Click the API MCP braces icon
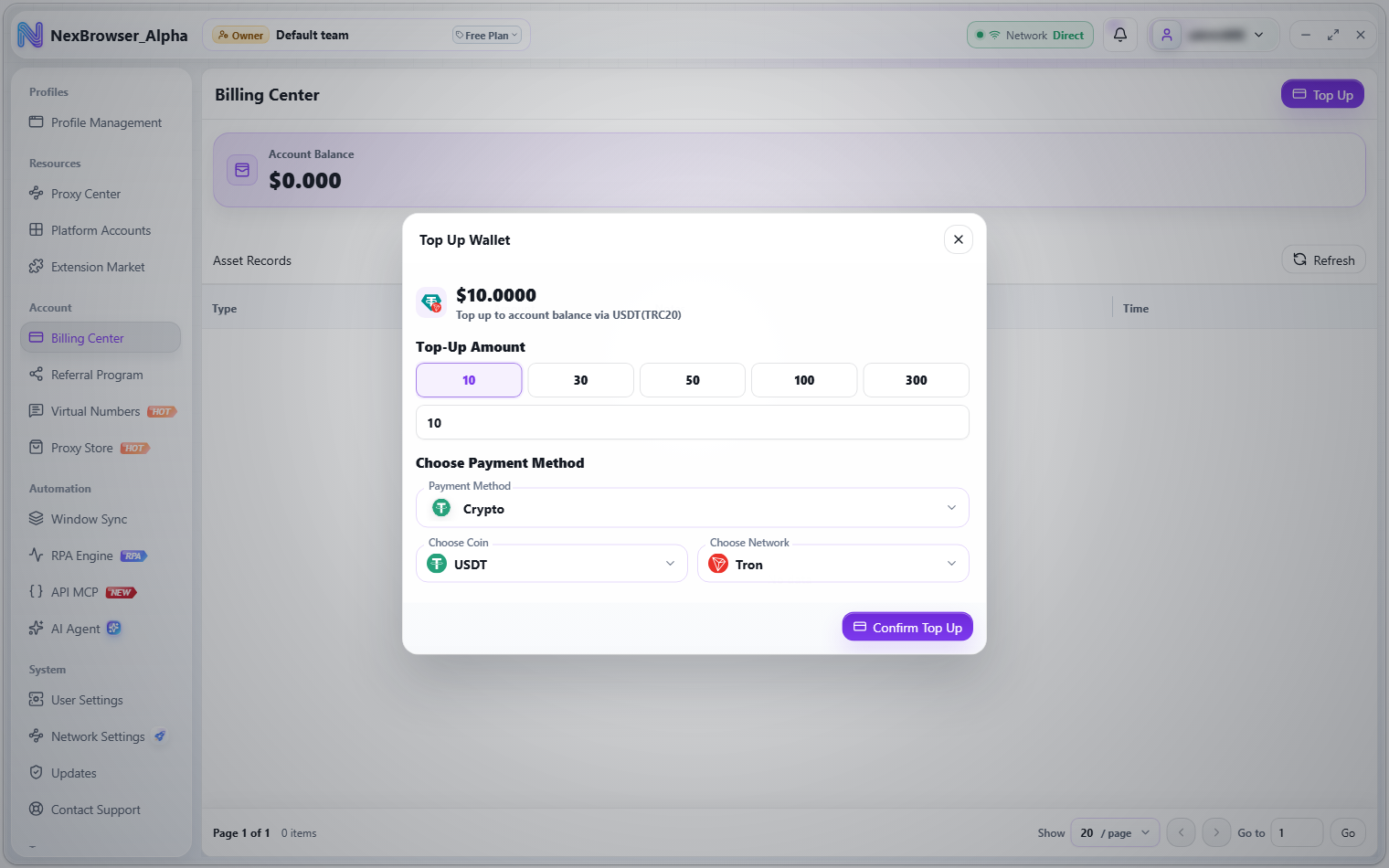1389x868 pixels. tap(37, 591)
